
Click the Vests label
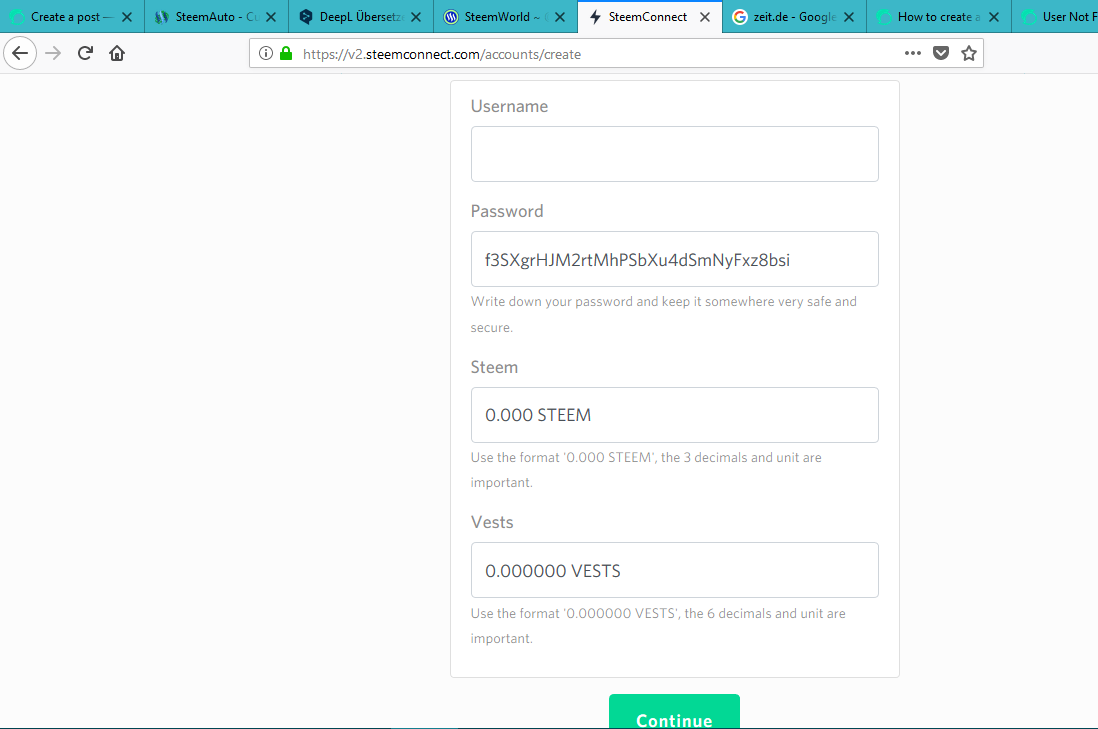tap(492, 522)
